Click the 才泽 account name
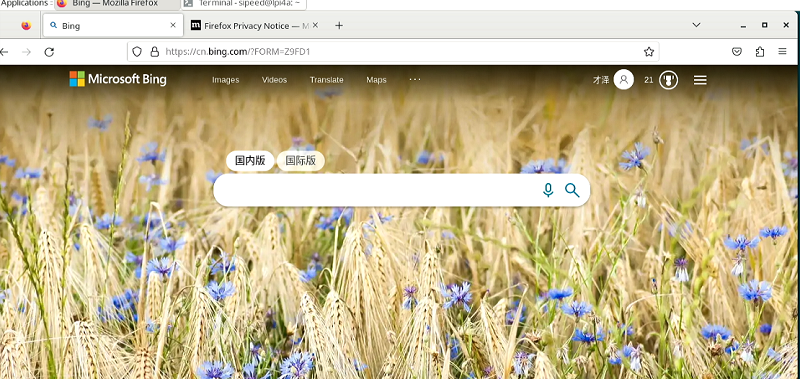The width and height of the screenshot is (800, 379). (x=601, y=80)
